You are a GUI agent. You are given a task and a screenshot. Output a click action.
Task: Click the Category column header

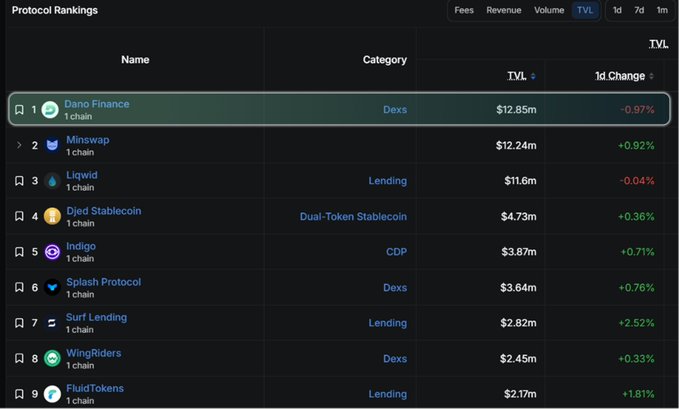[x=385, y=60]
